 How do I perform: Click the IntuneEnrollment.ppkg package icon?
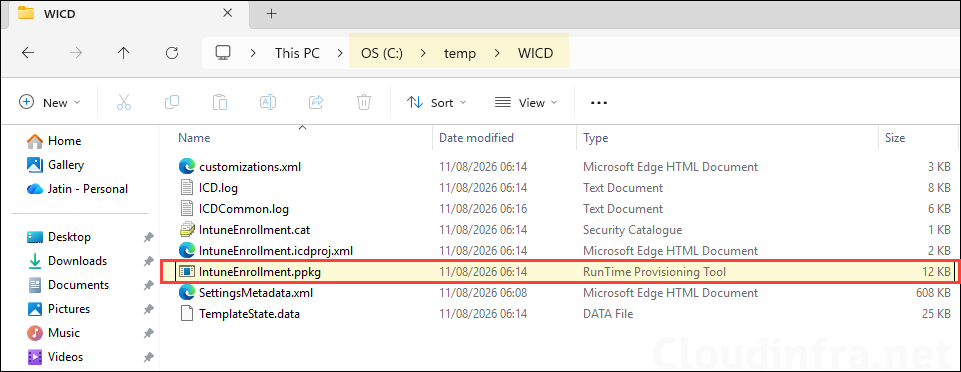tap(186, 271)
